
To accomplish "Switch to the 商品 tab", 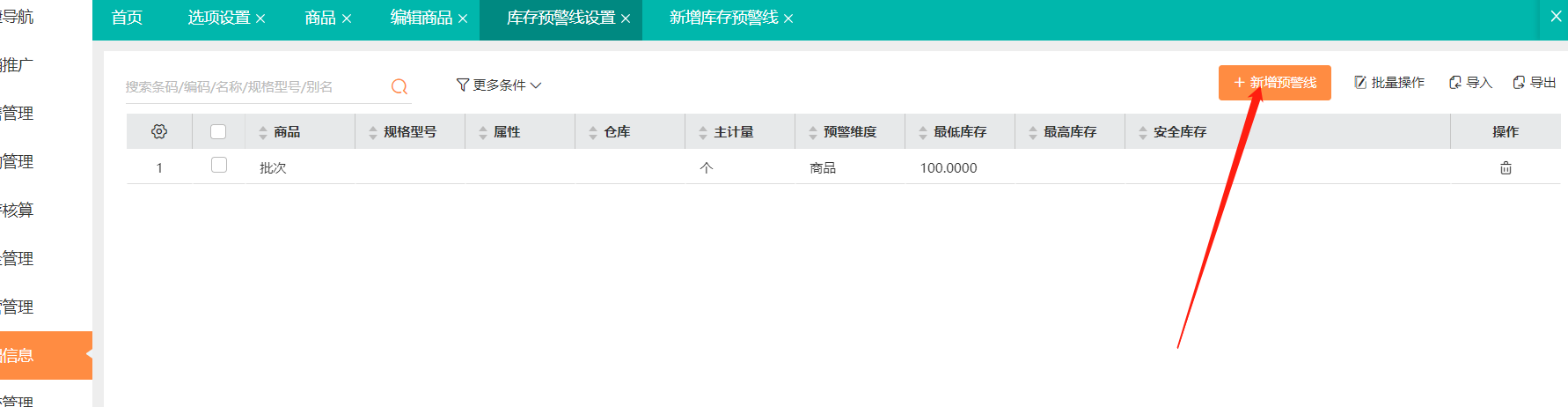I will click(319, 18).
